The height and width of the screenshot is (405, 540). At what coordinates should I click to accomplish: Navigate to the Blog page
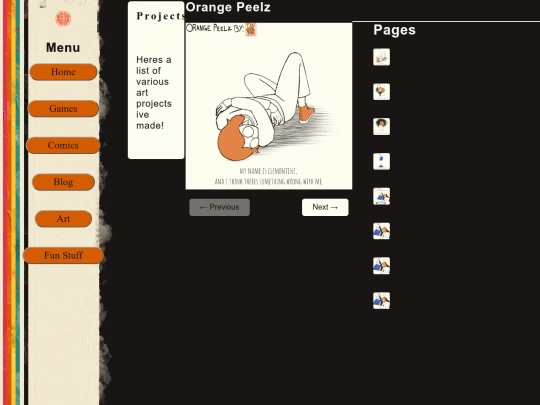tap(63, 182)
